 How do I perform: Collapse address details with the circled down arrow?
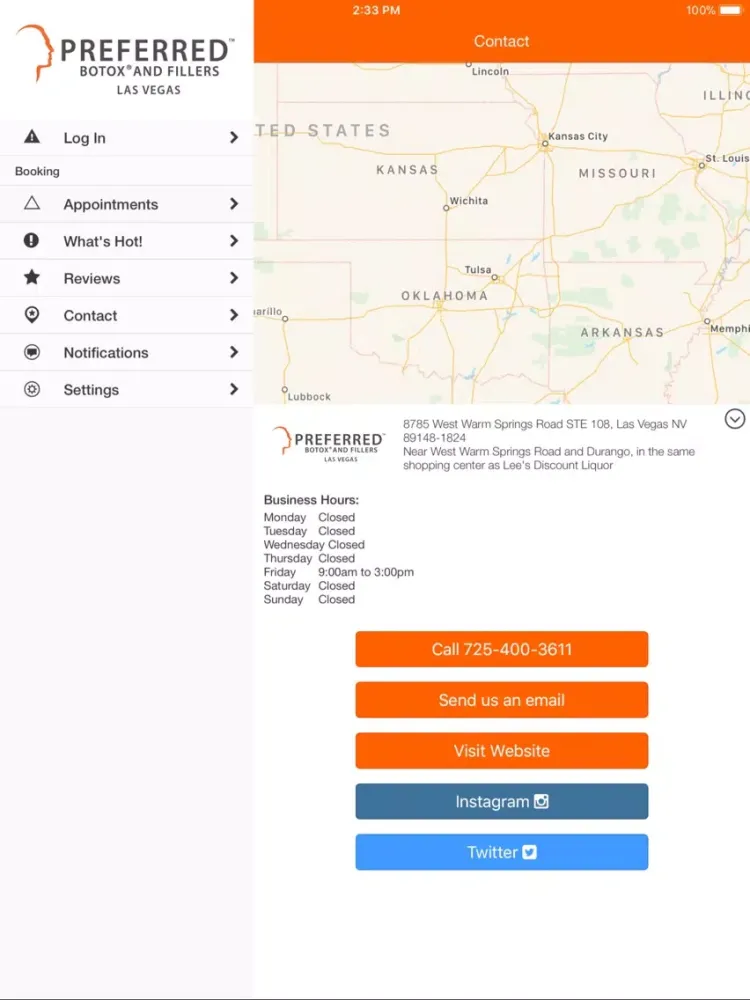point(735,419)
